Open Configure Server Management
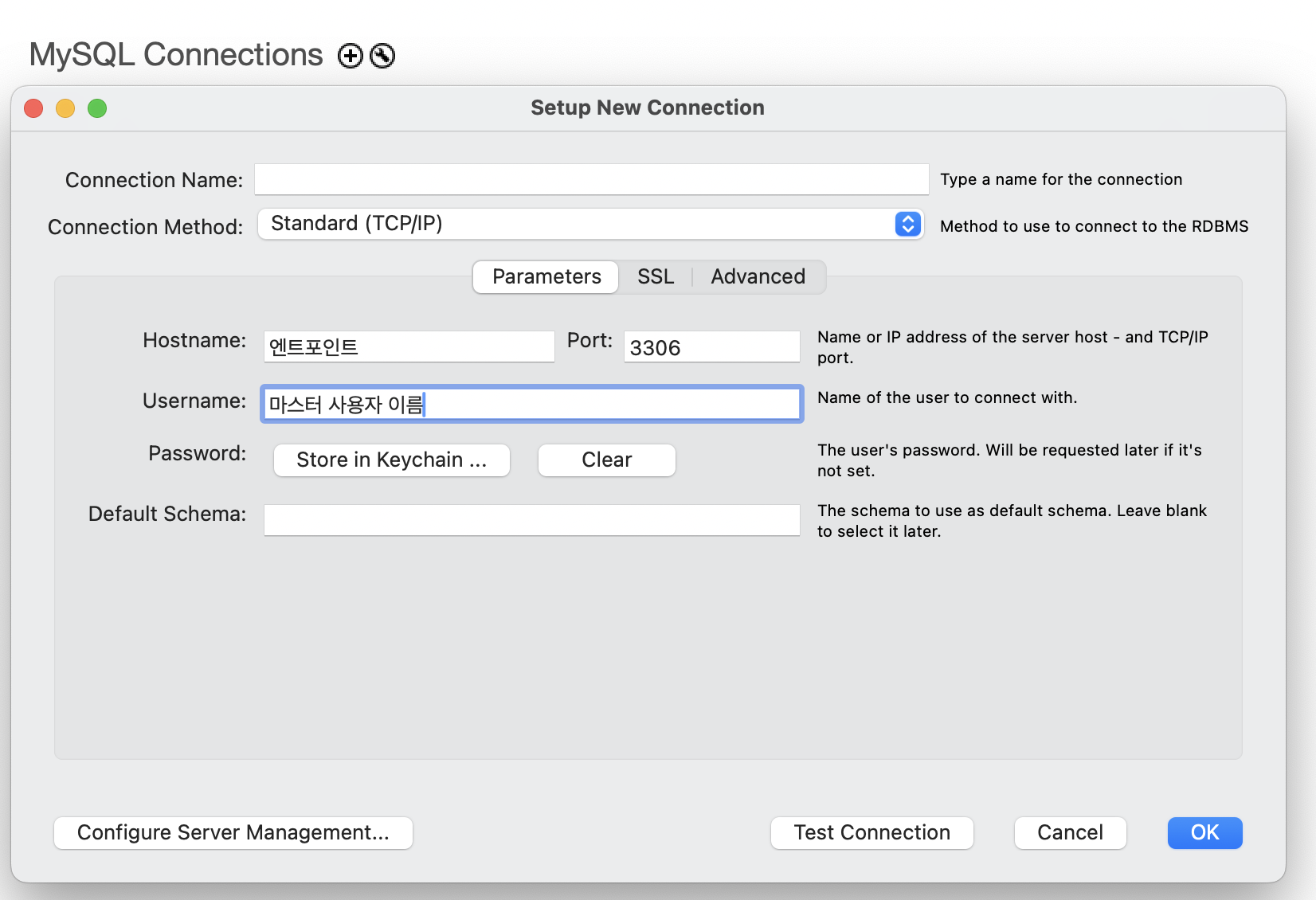Viewport: 1316px width, 900px height. (233, 833)
